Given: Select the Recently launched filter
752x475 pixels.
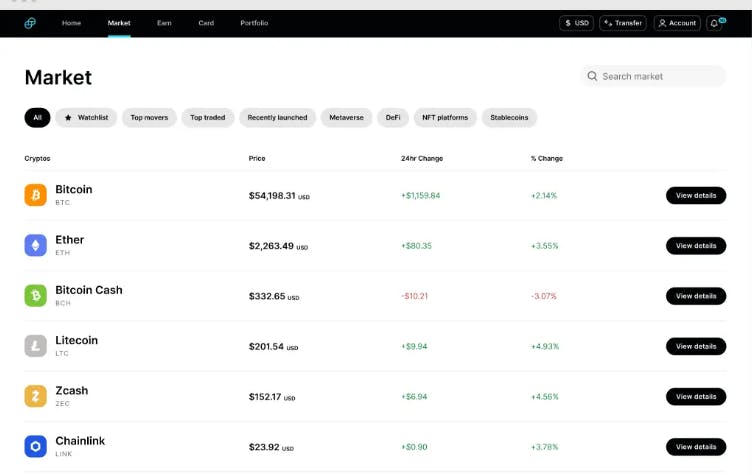Looking at the screenshot, I should tap(277, 118).
